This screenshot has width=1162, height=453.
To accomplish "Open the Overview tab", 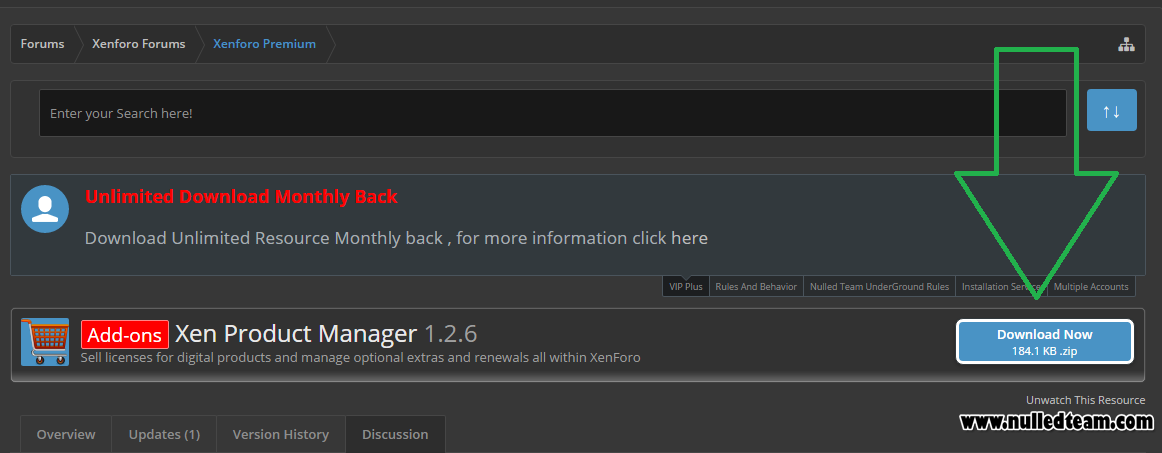I will (66, 434).
